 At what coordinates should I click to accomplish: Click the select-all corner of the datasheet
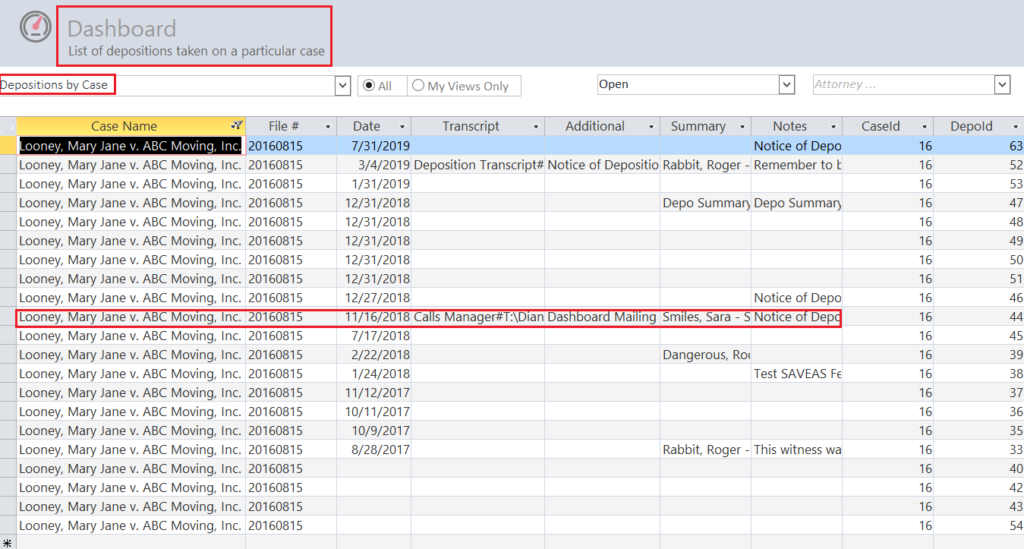click(8, 126)
